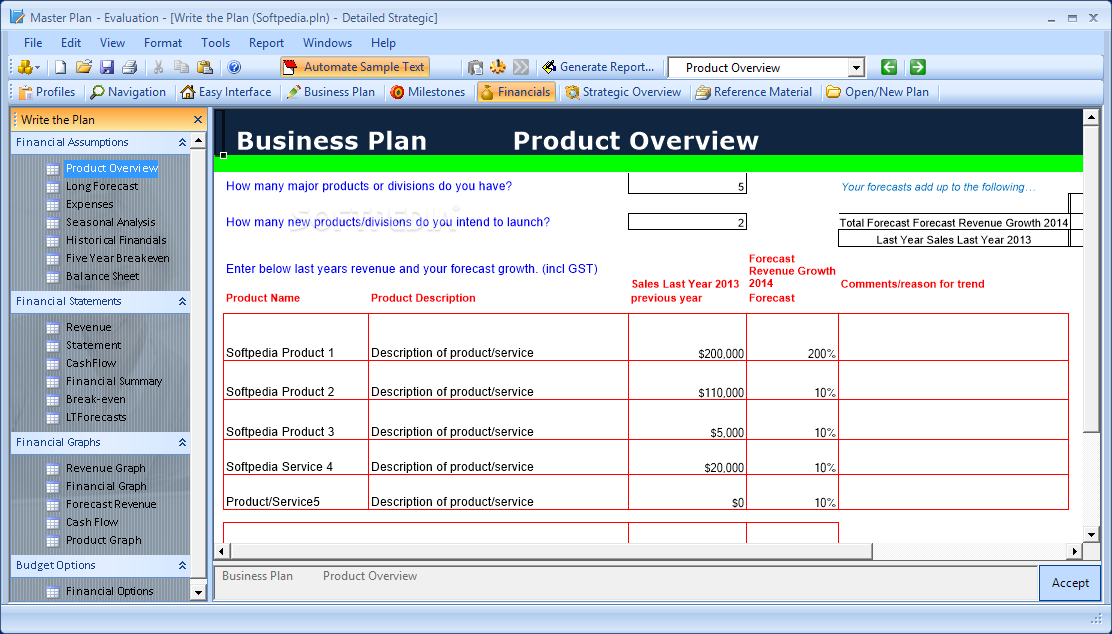Open Strategic Overview section
The width and height of the screenshot is (1112, 634).
point(623,92)
